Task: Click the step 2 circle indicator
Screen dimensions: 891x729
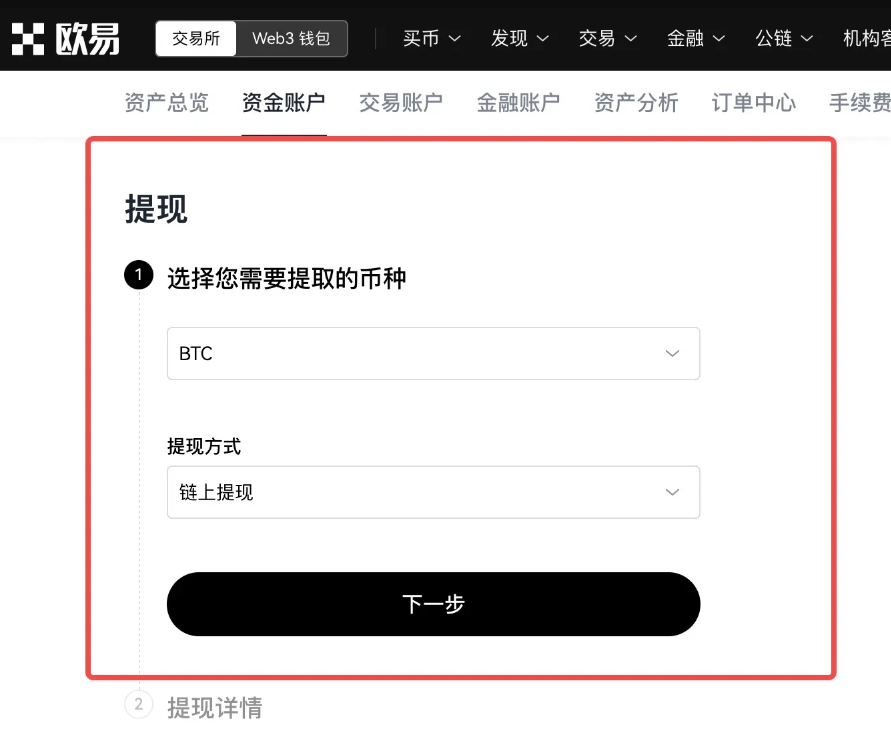Action: coord(139,705)
